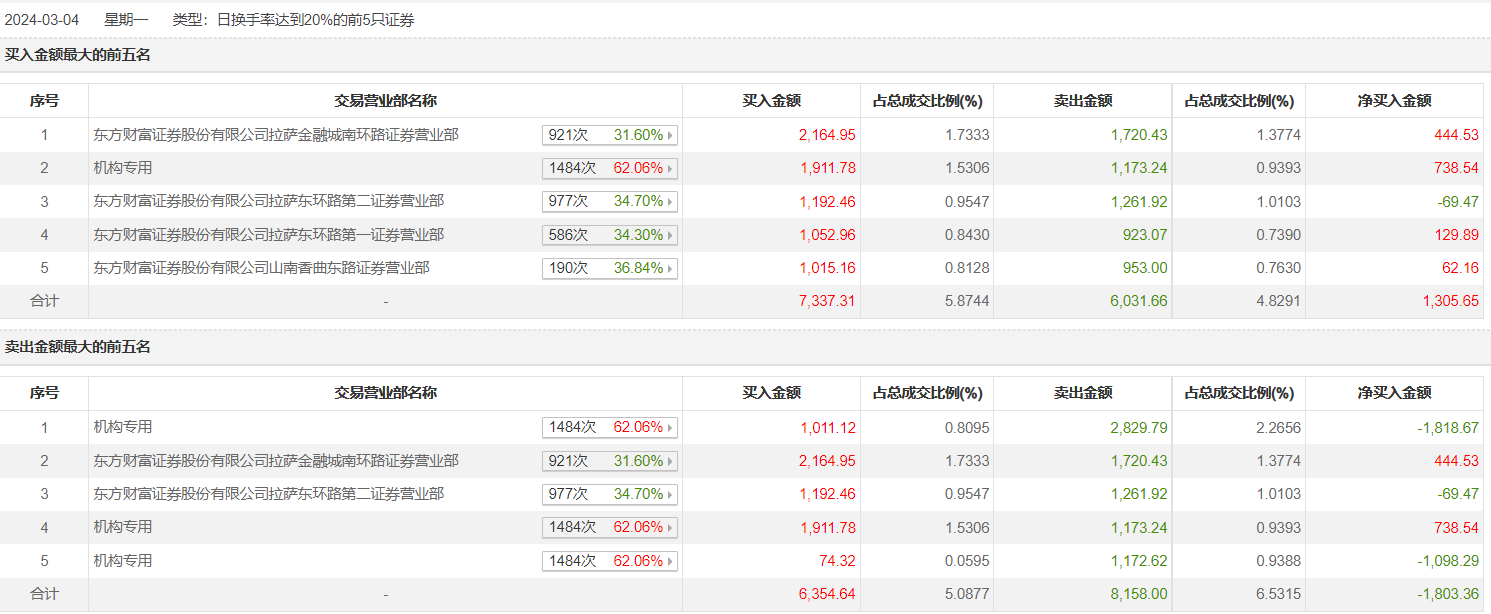Open 977次 34.70% dropdown in top buy table
The height and width of the screenshot is (614, 1491).
point(670,202)
